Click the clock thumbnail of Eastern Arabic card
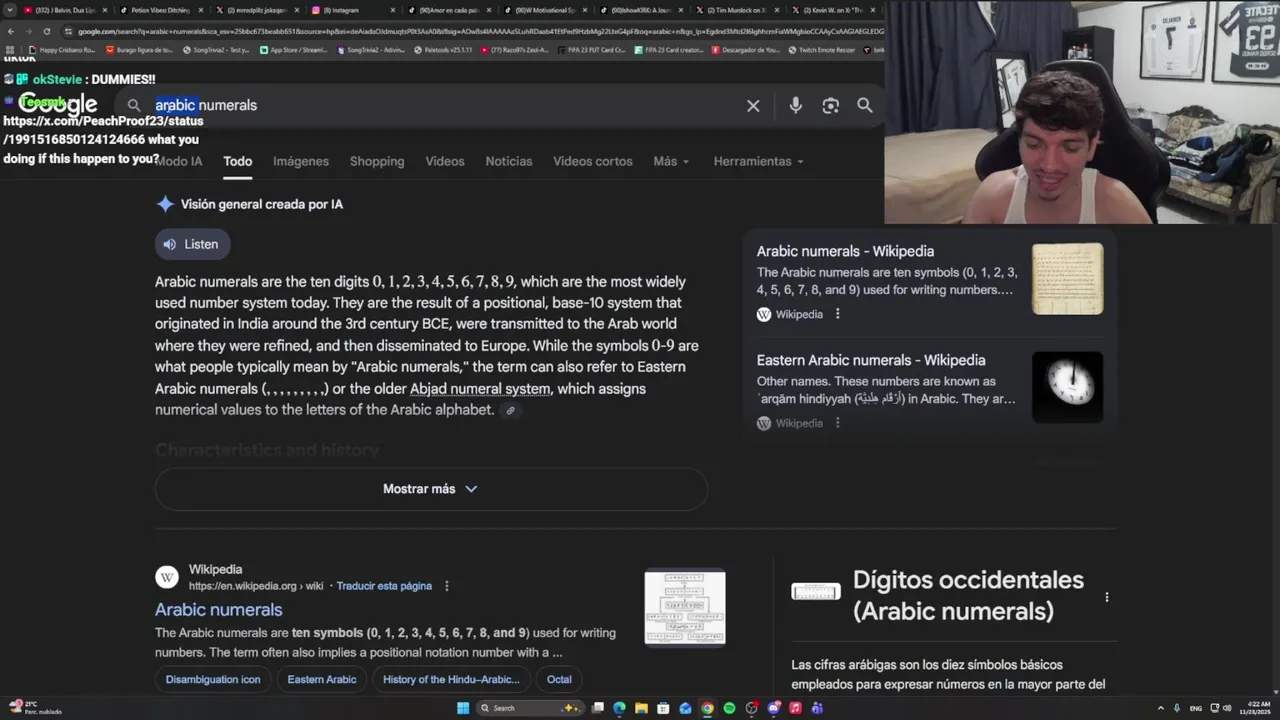This screenshot has width=1280, height=720. [x=1067, y=387]
